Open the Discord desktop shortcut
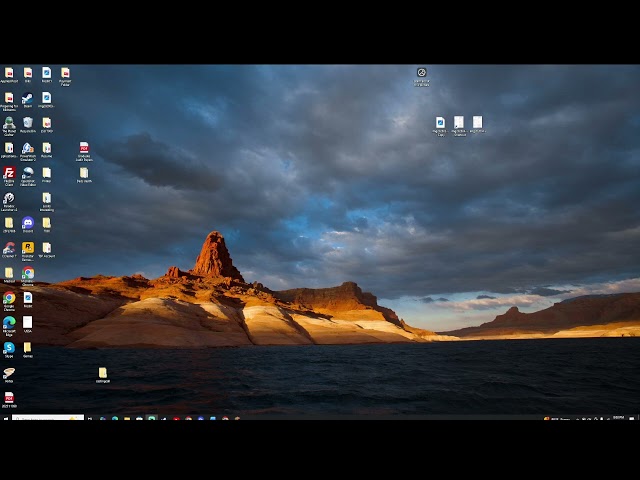The image size is (640, 480). (x=27, y=224)
